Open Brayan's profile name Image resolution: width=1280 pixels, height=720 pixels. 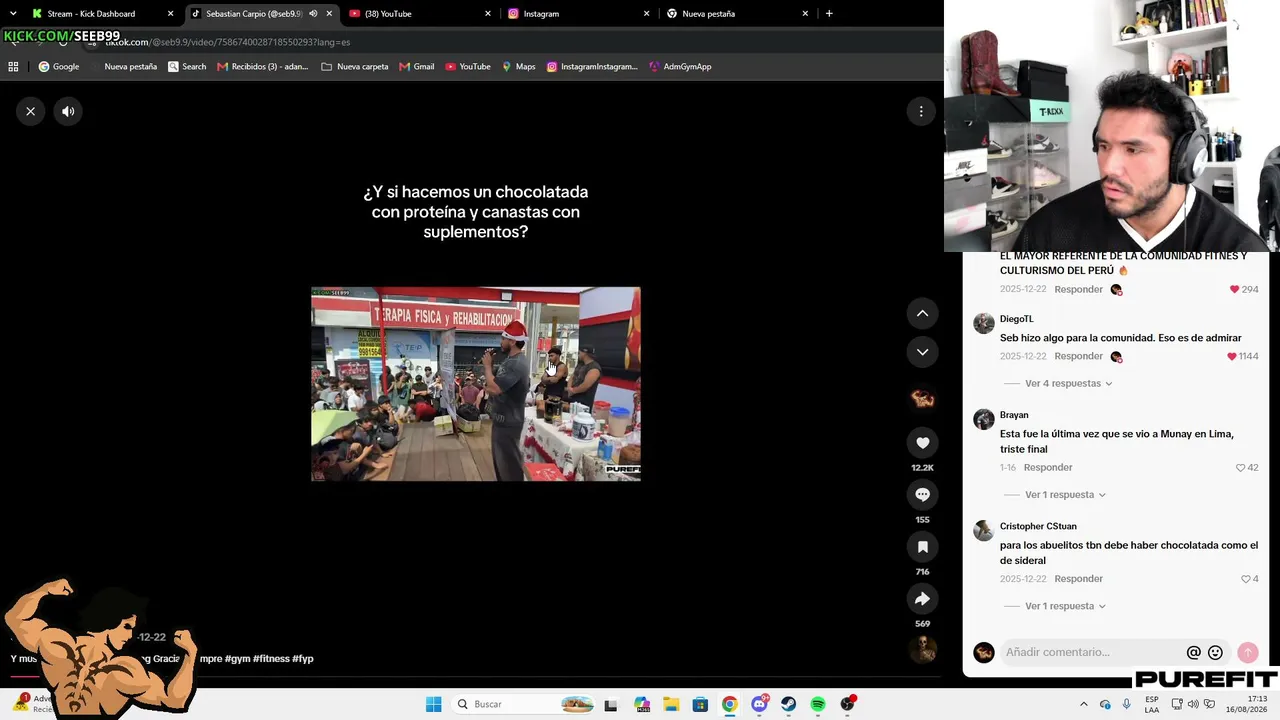pyautogui.click(x=1014, y=415)
